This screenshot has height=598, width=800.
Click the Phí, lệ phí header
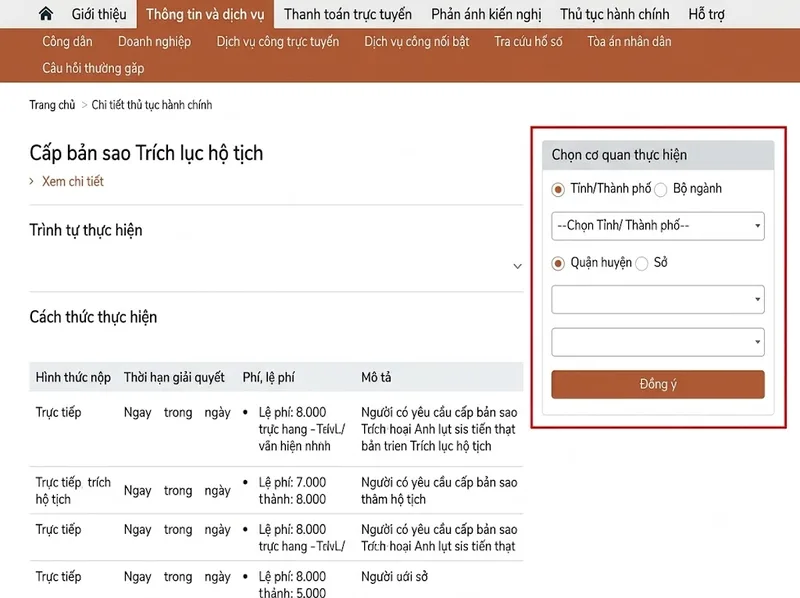pyautogui.click(x=268, y=377)
